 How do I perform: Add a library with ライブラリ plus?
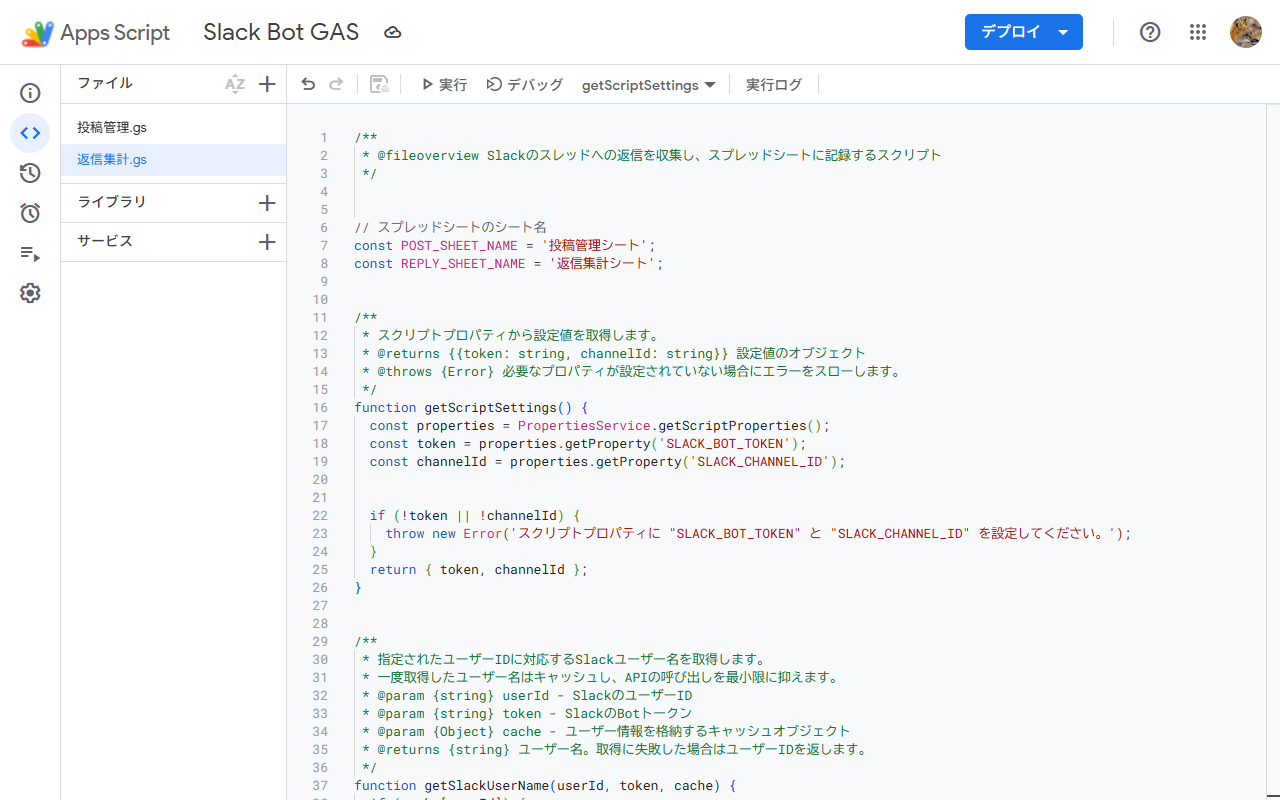pyautogui.click(x=267, y=203)
